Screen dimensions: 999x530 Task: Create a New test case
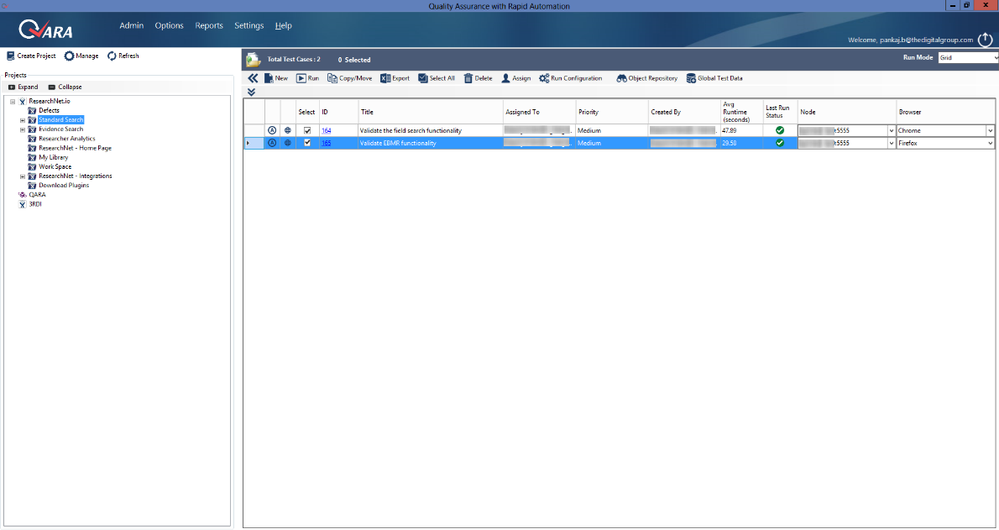pyautogui.click(x=276, y=78)
